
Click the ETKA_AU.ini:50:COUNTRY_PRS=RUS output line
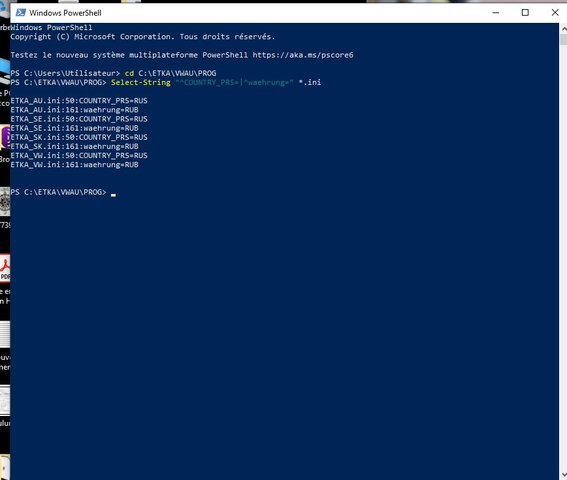pyautogui.click(x=79, y=101)
